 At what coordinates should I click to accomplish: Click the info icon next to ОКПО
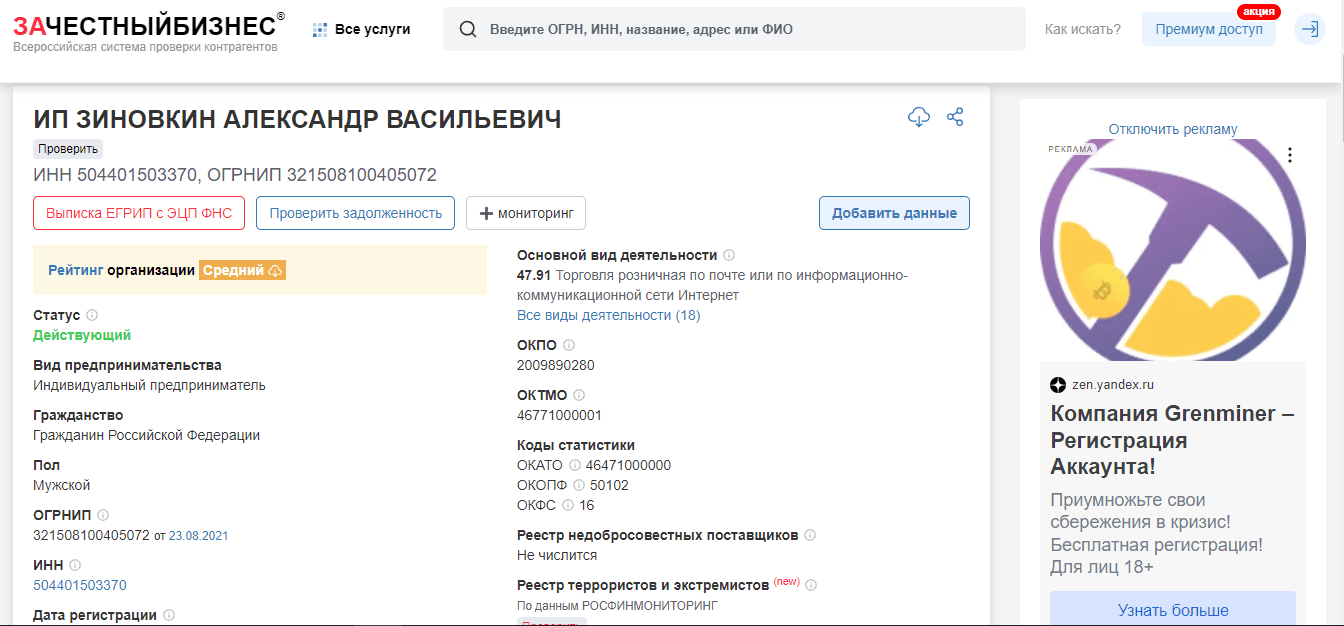[x=569, y=344]
